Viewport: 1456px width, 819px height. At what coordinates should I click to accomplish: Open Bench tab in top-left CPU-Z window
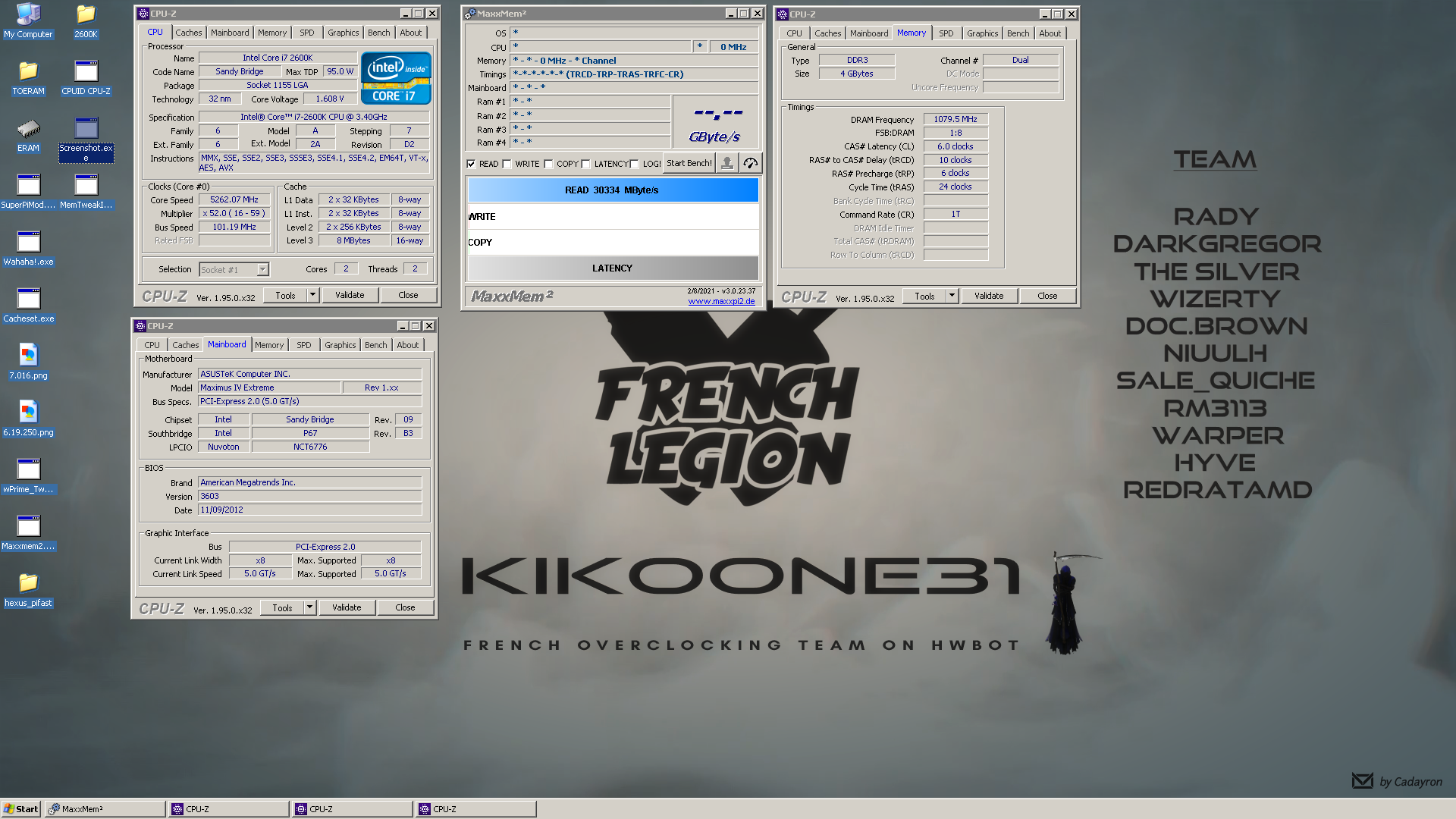[x=379, y=33]
